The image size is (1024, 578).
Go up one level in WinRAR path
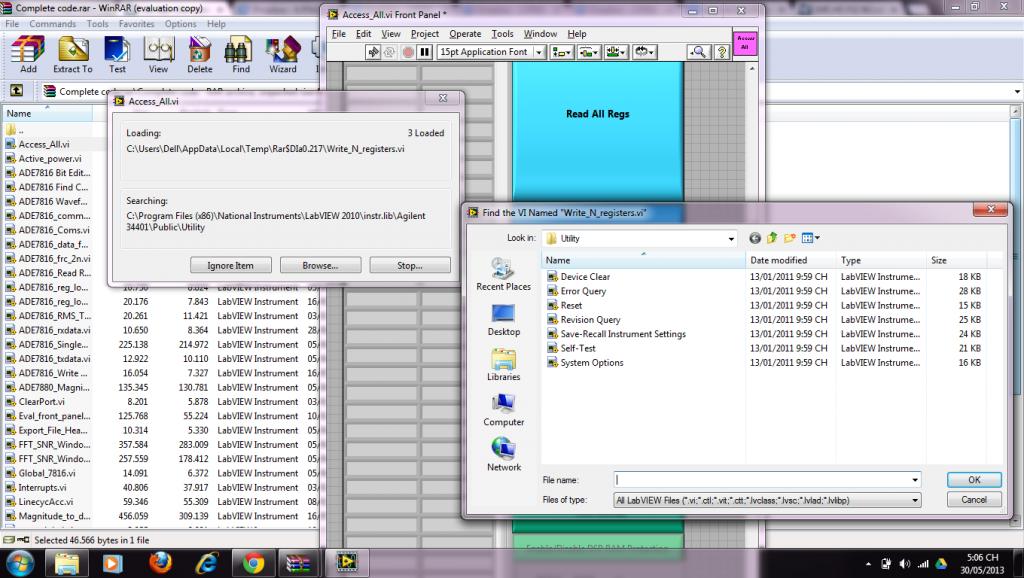coord(16,91)
